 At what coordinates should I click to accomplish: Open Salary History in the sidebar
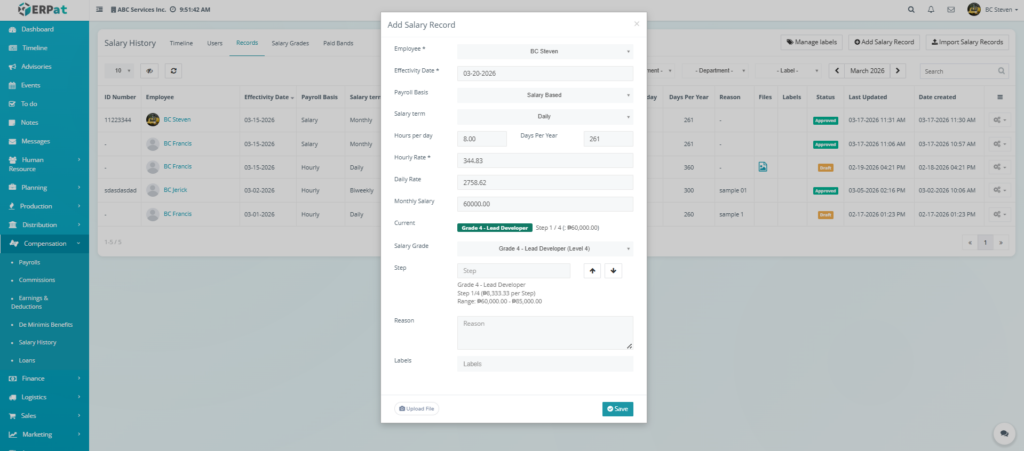(38, 342)
